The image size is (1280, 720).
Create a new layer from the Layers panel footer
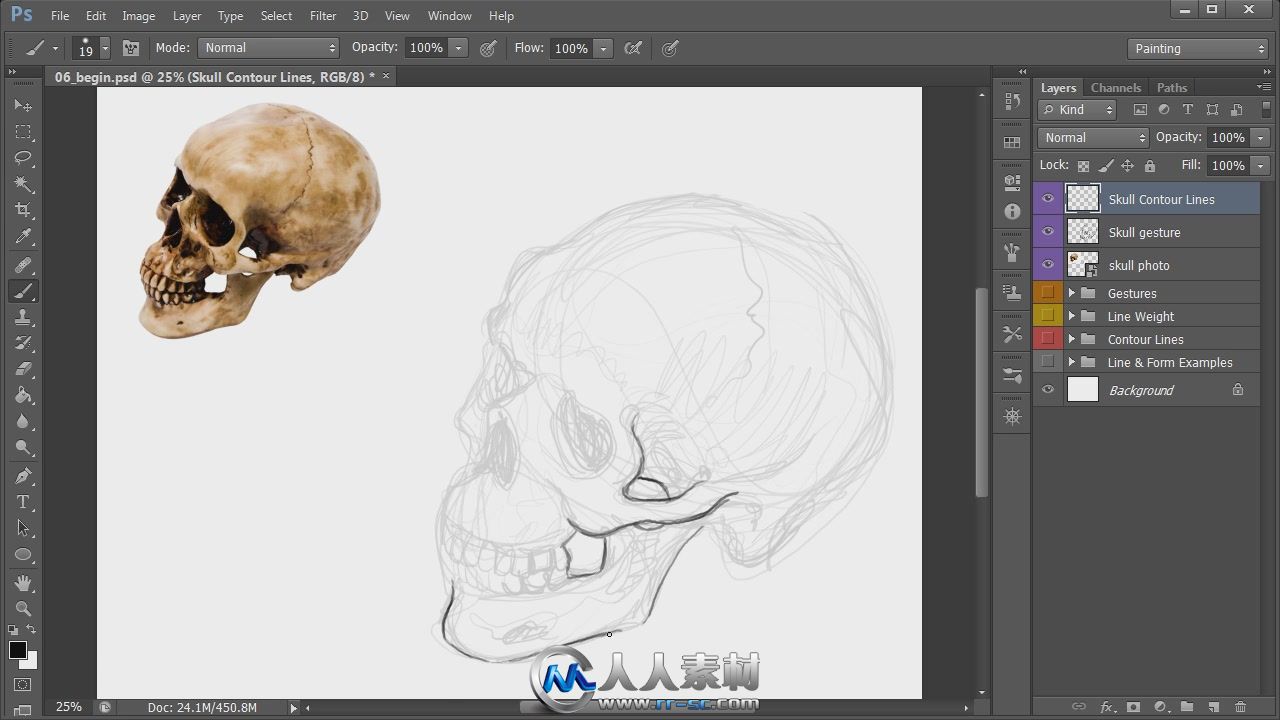click(x=1213, y=707)
